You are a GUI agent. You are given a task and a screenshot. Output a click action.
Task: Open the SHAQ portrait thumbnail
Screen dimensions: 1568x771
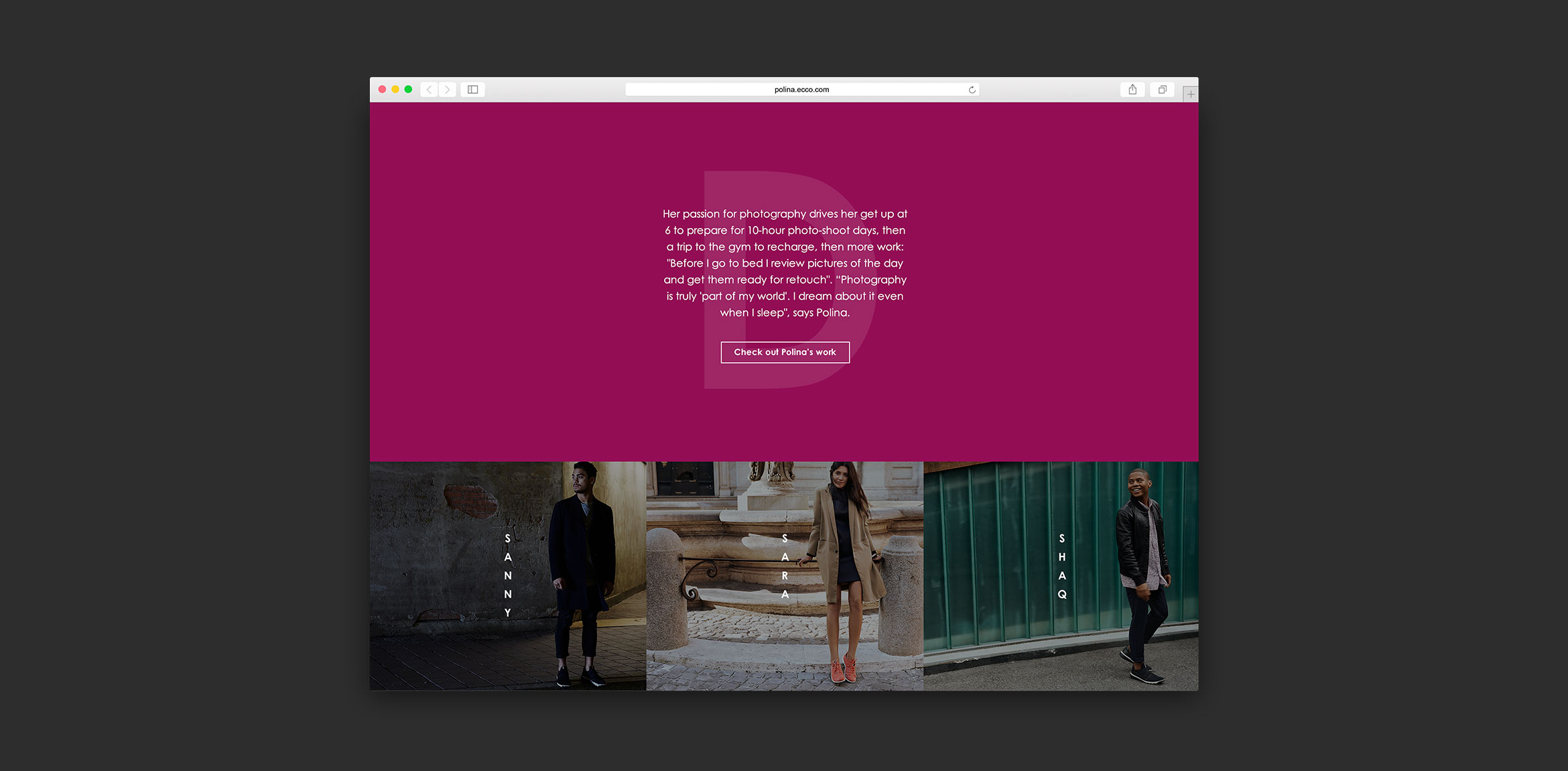1061,576
